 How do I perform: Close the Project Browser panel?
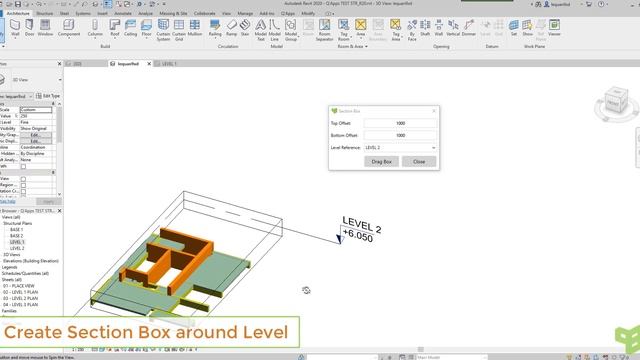(60, 211)
